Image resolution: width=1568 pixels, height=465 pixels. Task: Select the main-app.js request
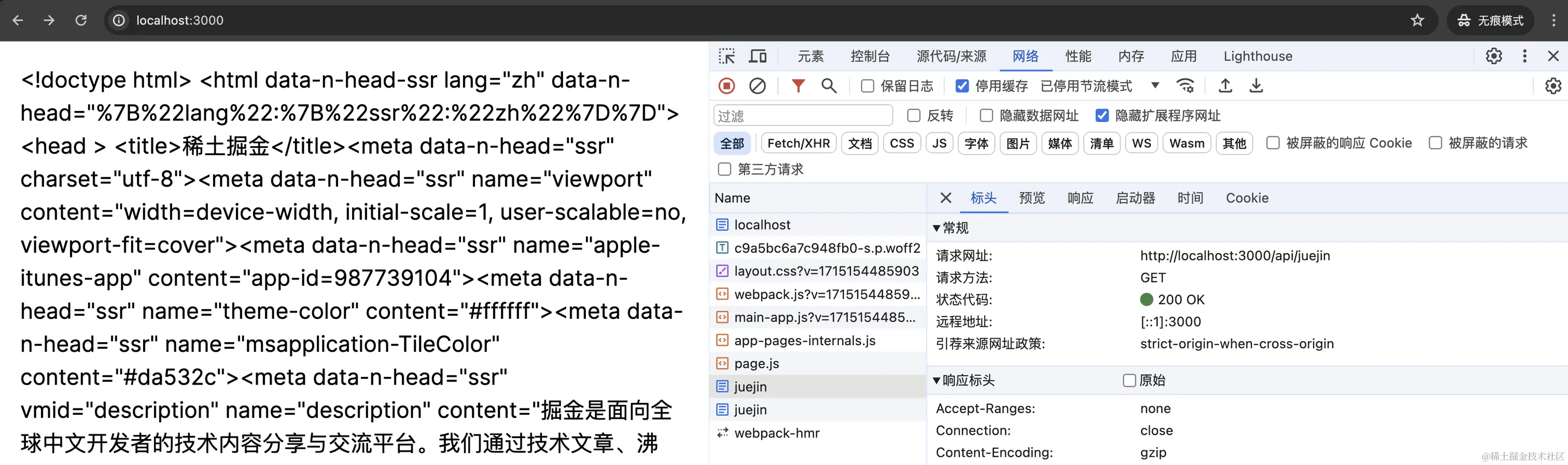(818, 317)
